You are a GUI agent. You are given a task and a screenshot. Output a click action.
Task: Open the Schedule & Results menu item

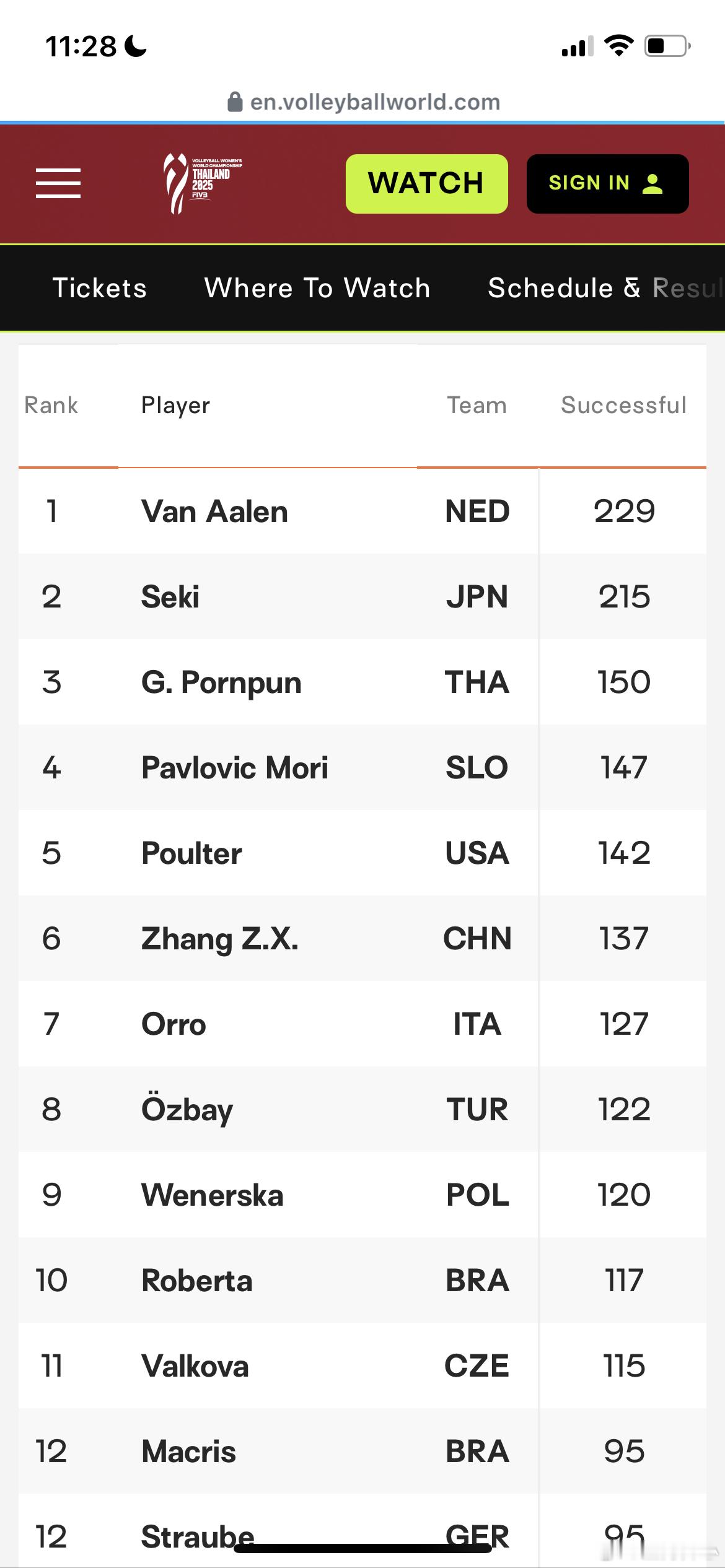pyautogui.click(x=606, y=288)
